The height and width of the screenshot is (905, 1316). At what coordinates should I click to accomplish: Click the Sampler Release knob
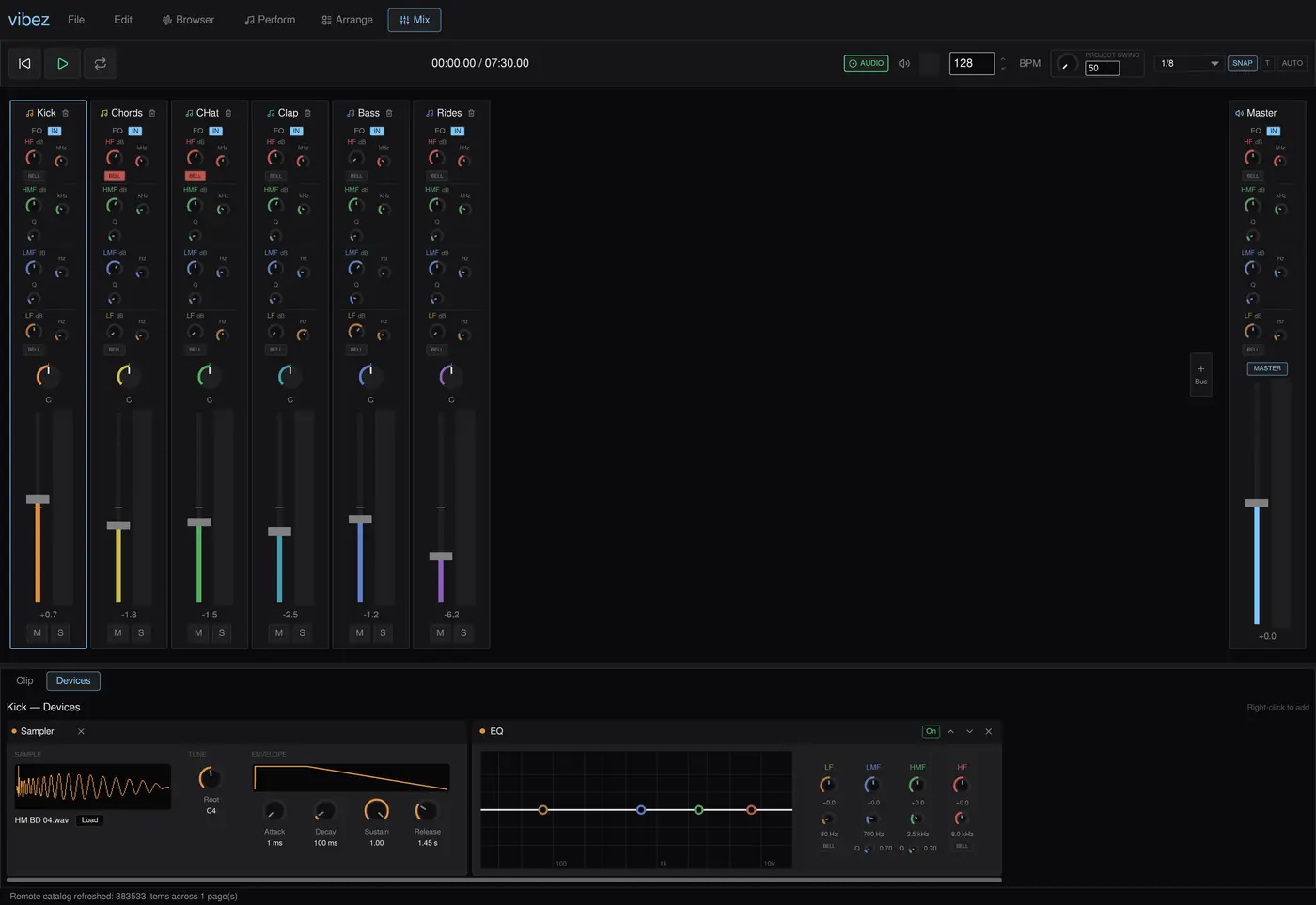pos(426,811)
